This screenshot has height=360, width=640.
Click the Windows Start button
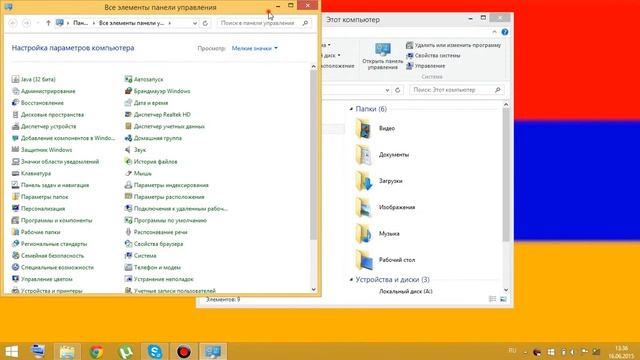pos(11,351)
